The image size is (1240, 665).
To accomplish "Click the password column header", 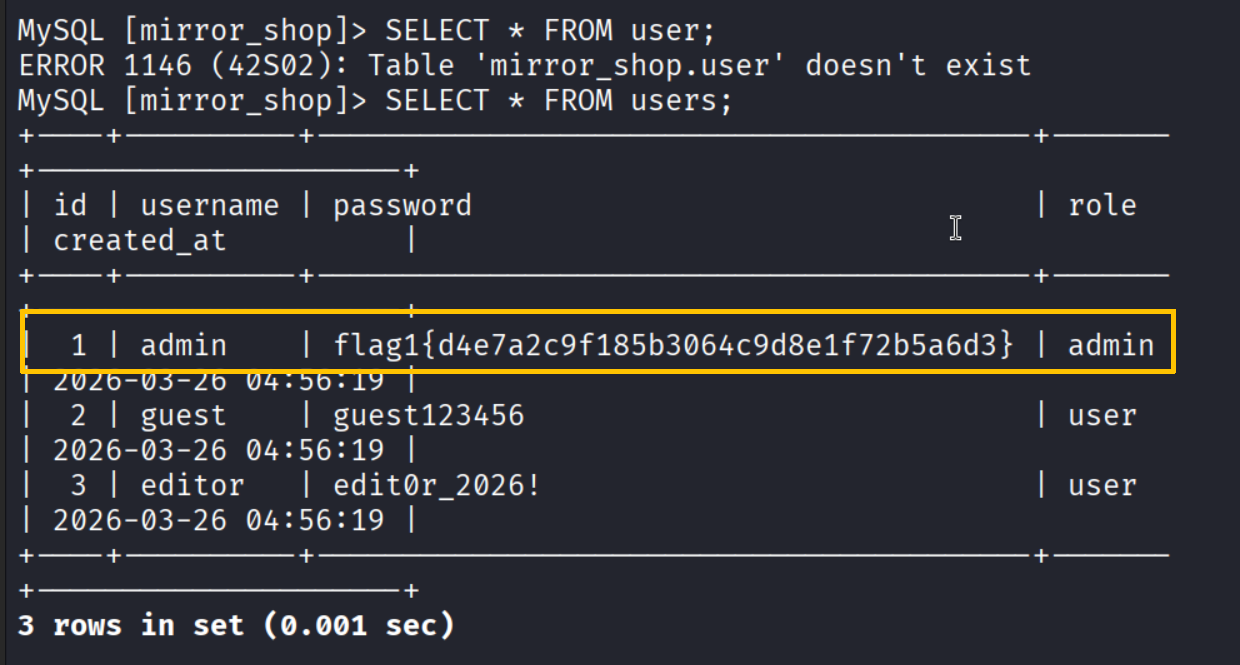I will tap(402, 206).
